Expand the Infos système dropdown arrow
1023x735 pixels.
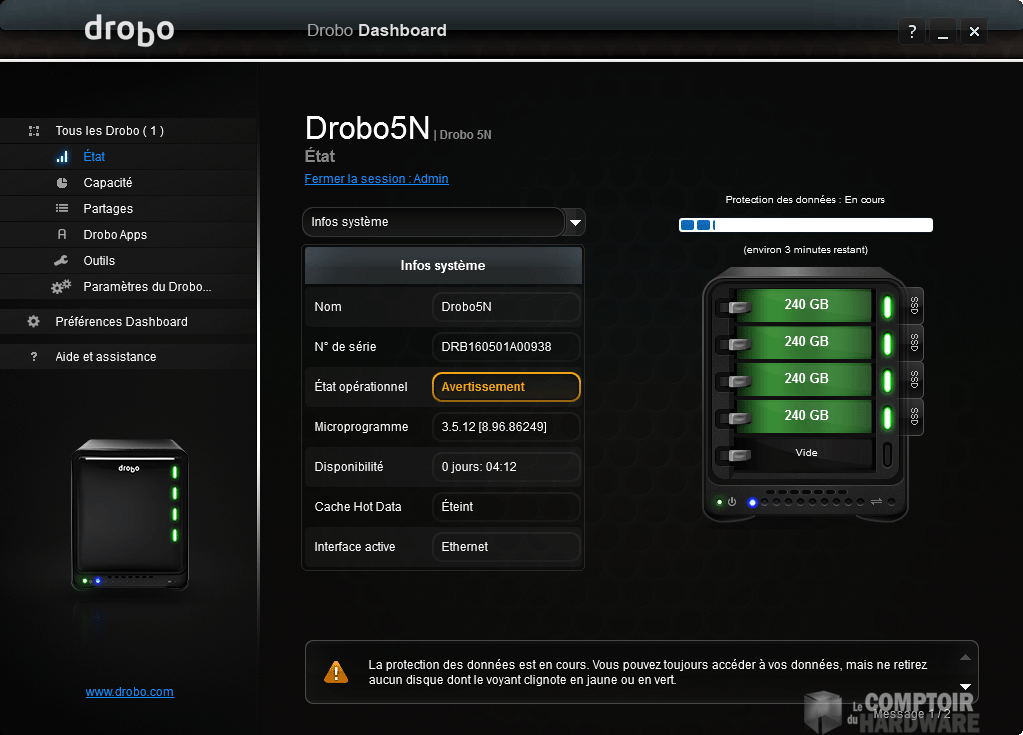[x=575, y=222]
